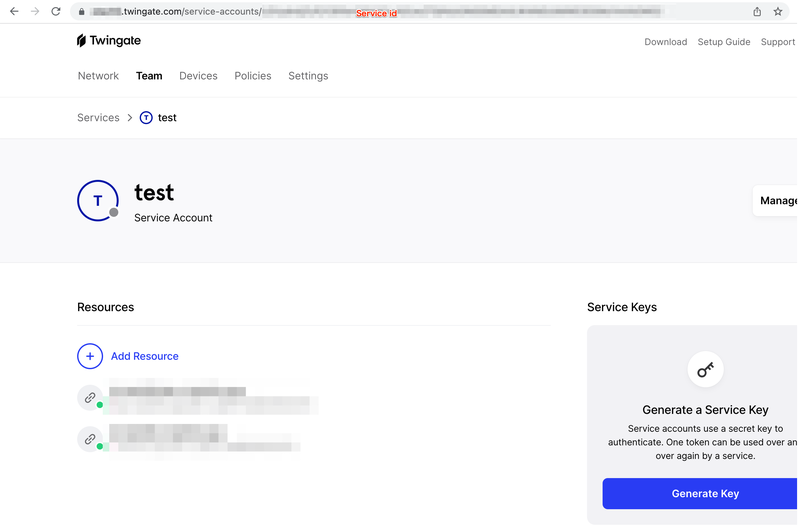
Task: Click the Support link
Action: (x=778, y=42)
